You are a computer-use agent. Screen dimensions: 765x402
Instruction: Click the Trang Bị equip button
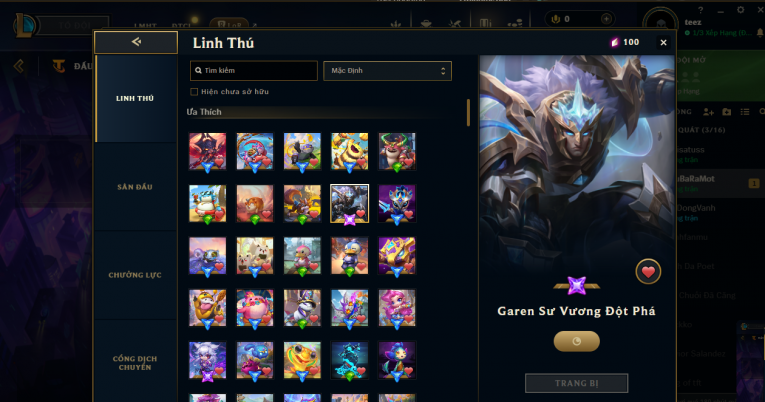[x=576, y=383]
